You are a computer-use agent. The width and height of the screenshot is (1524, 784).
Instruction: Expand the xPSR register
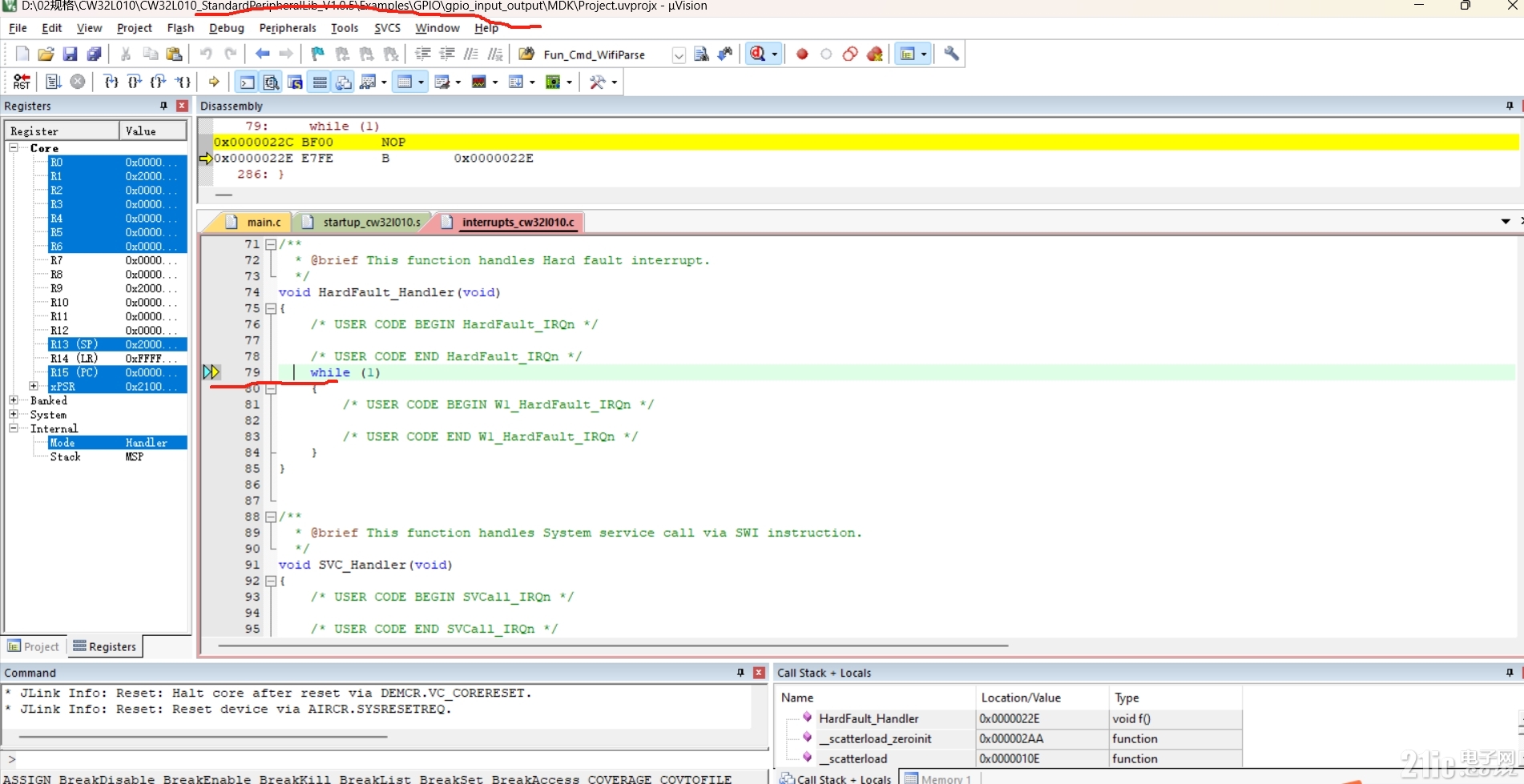click(34, 386)
